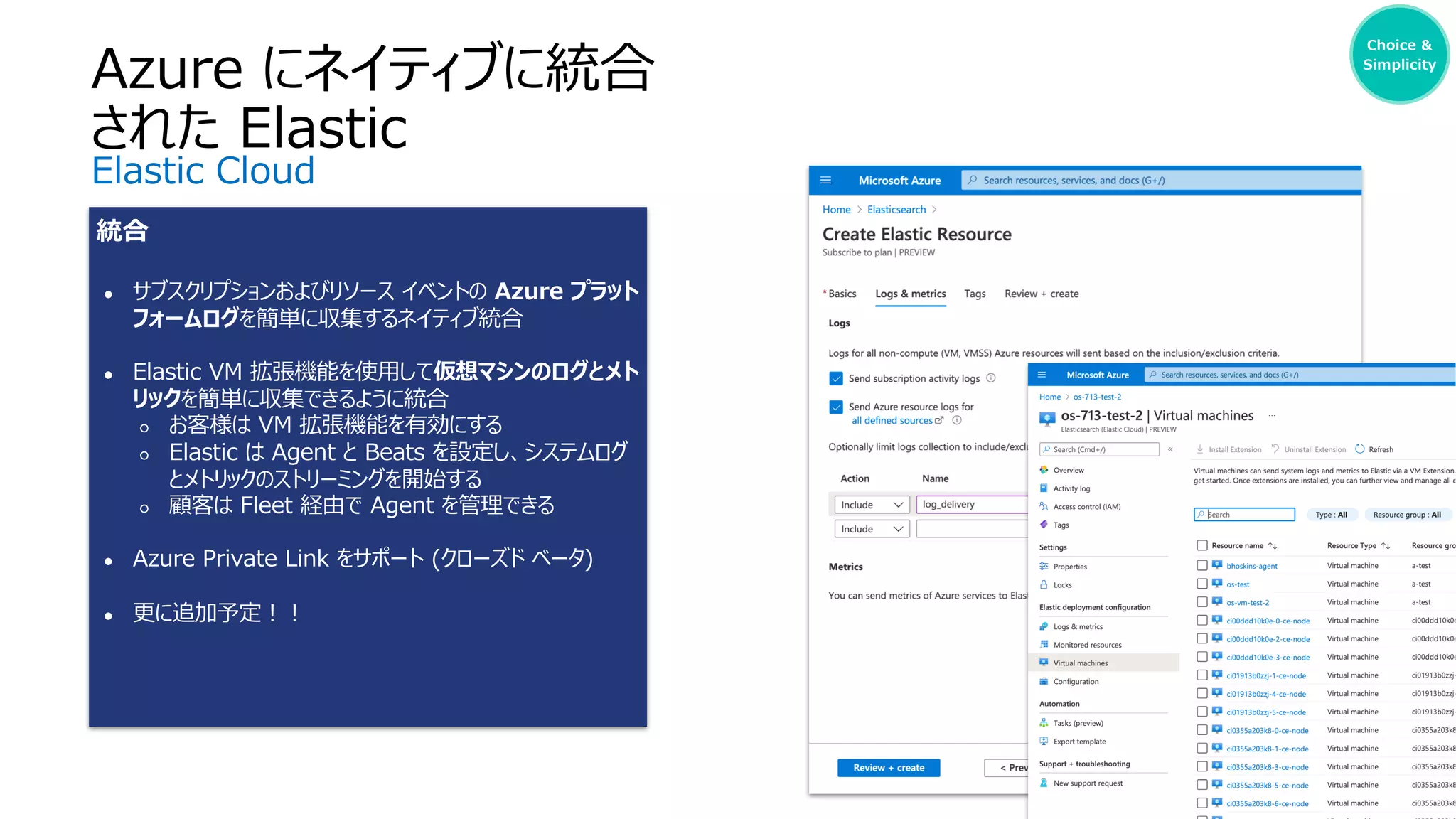Click resource list Search box
Screen dimensions: 1456x819
point(1244,515)
